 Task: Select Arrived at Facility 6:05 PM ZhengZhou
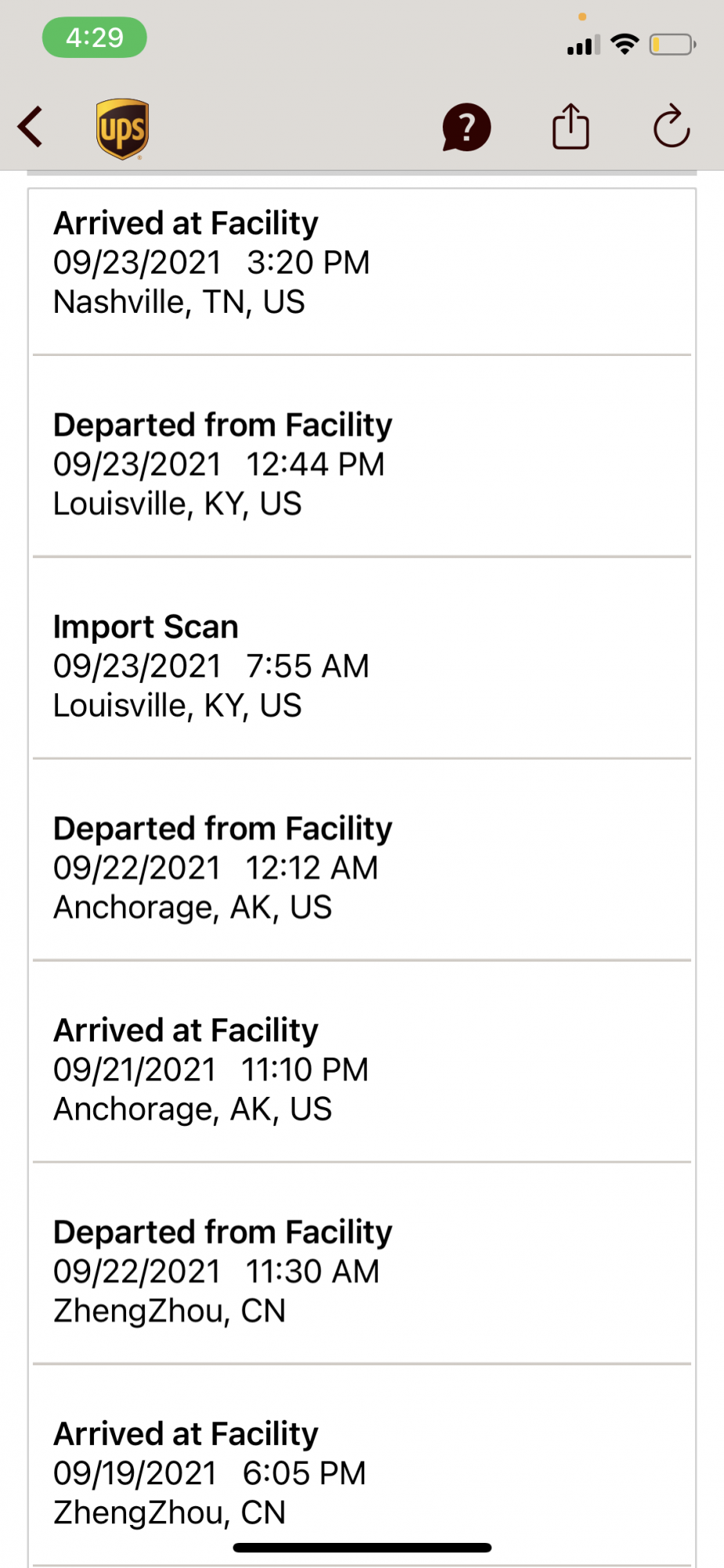pyautogui.click(x=362, y=1465)
